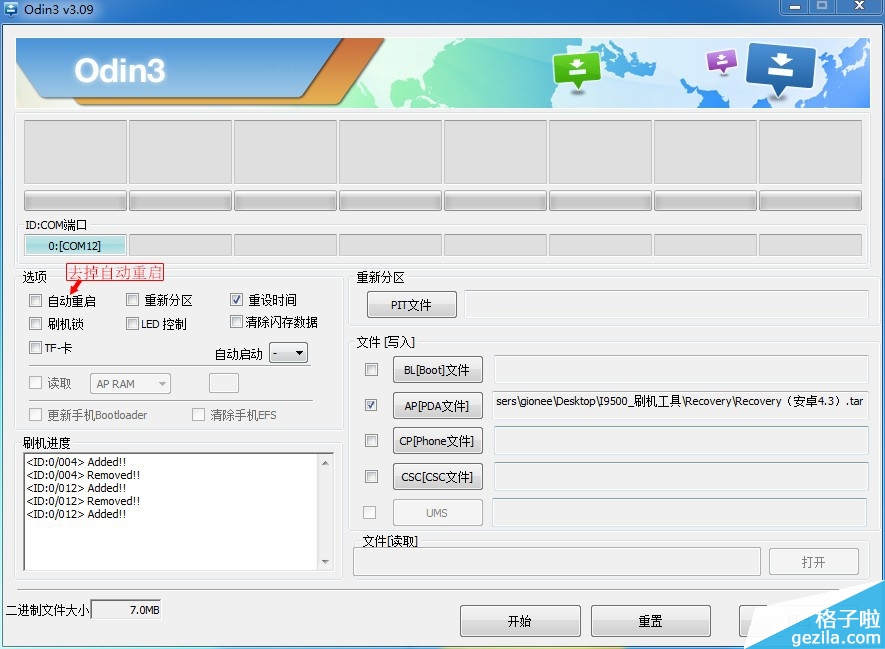Click the green download icon in banner
Viewport: 885px width, 649px height.
576,71
